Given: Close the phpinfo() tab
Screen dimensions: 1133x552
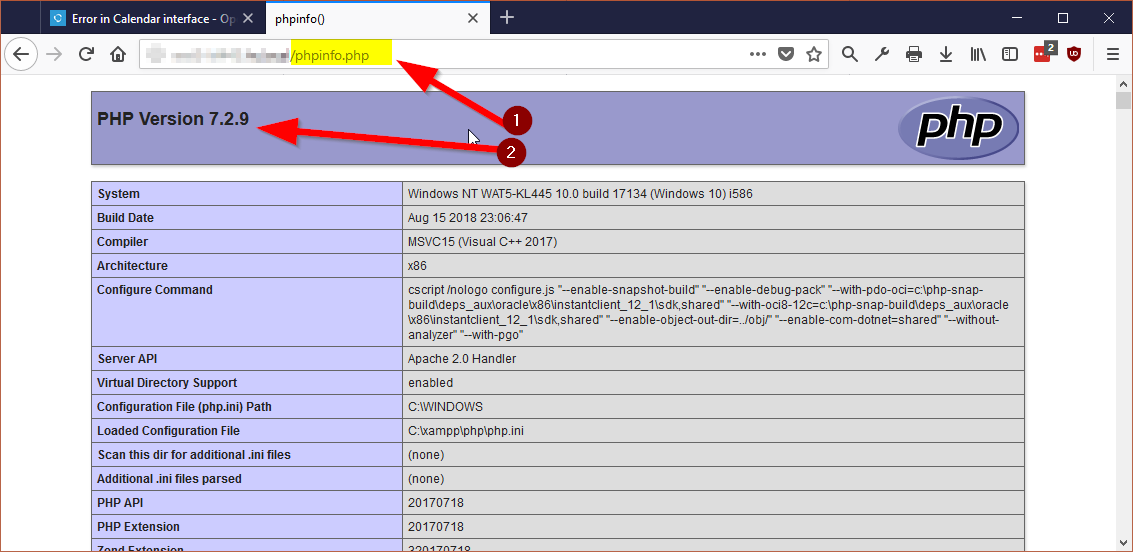Looking at the screenshot, I should click(x=473, y=19).
